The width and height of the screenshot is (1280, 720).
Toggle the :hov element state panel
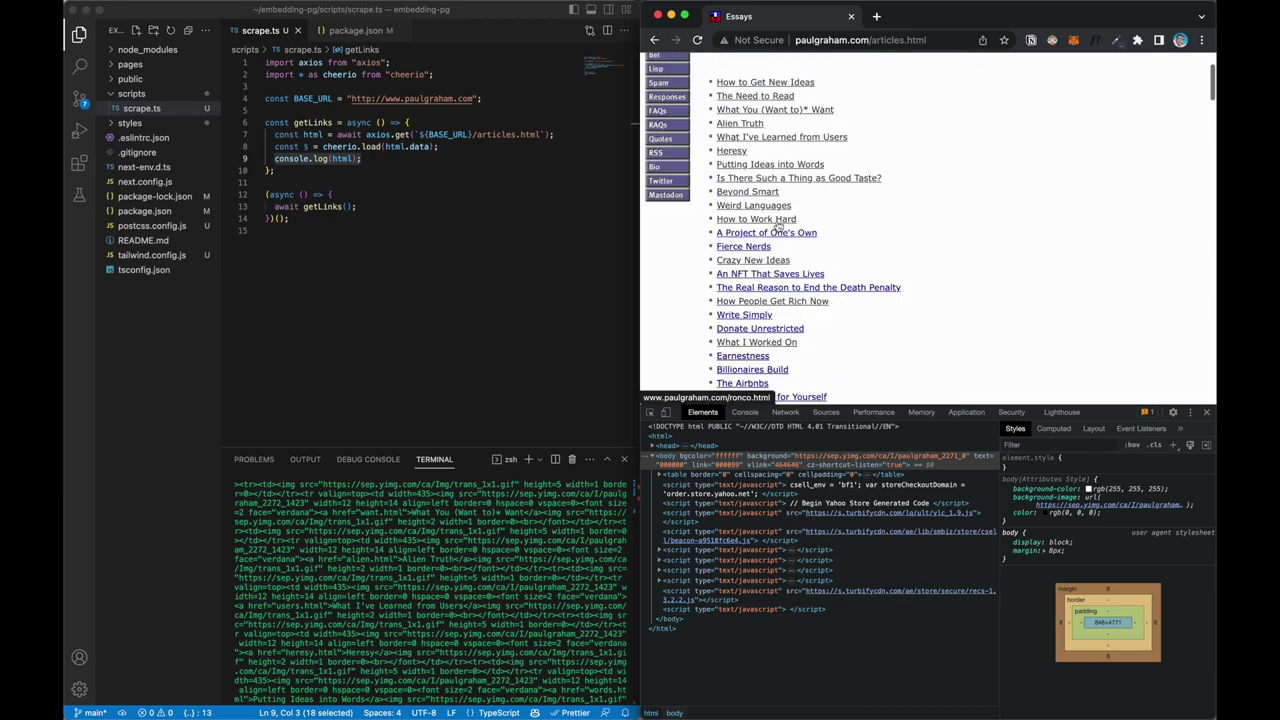[1132, 445]
